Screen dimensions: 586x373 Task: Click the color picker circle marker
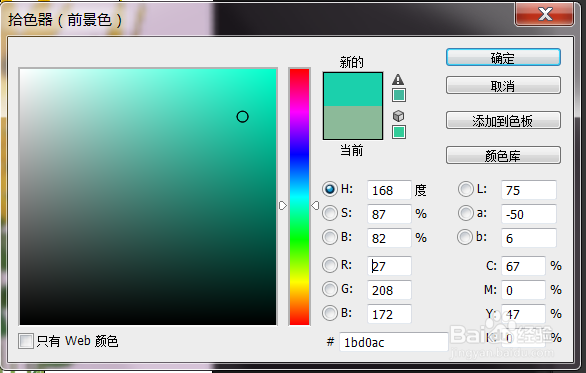(243, 117)
